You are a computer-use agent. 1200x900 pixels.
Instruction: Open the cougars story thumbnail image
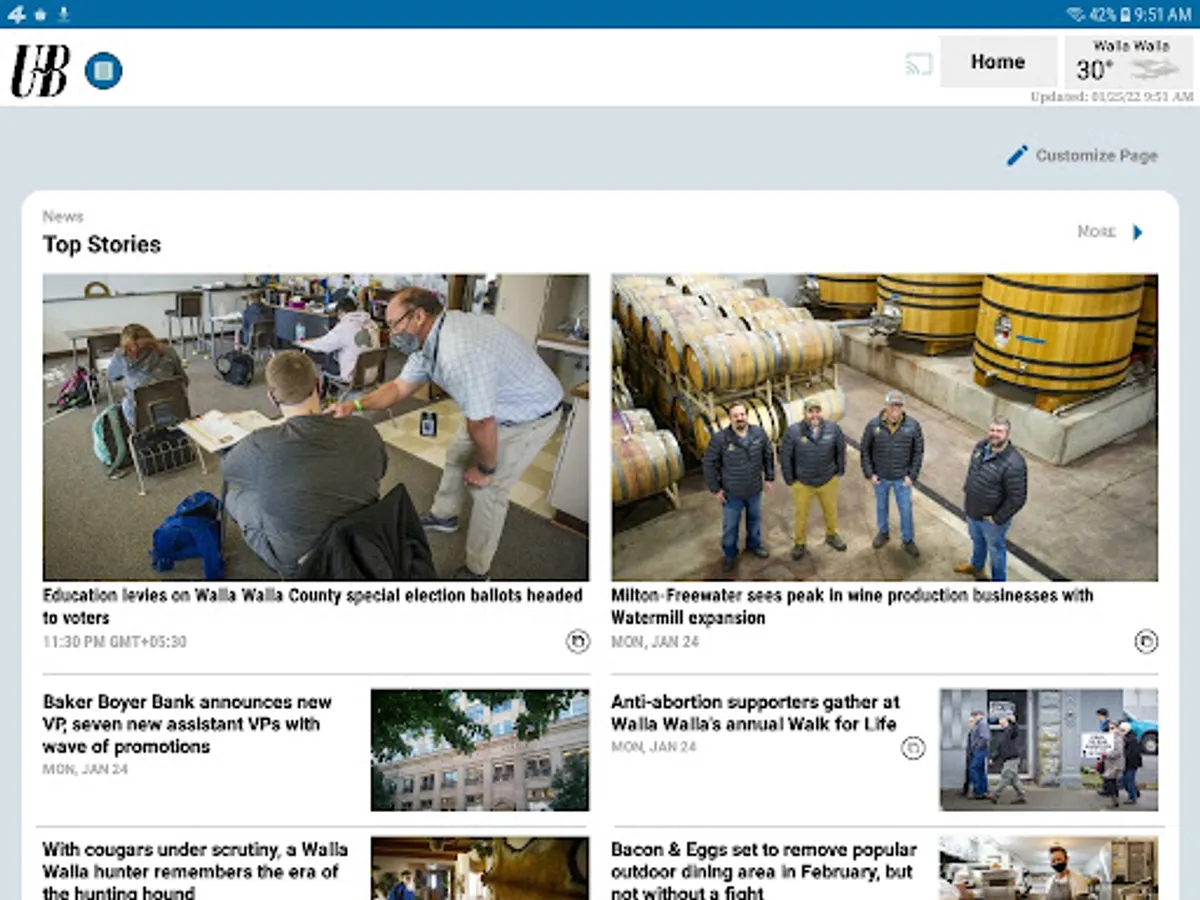click(x=480, y=868)
